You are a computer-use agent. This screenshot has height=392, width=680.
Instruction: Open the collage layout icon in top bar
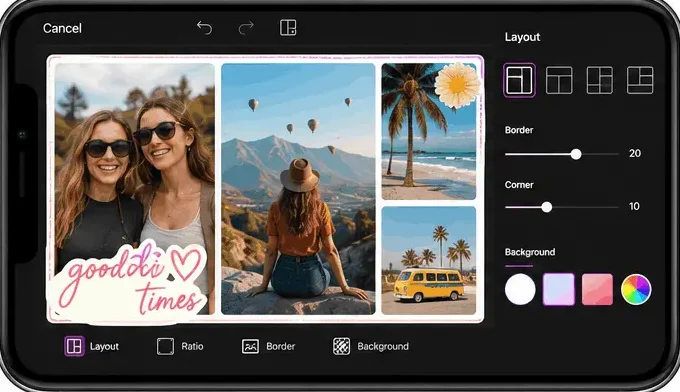tap(288, 28)
